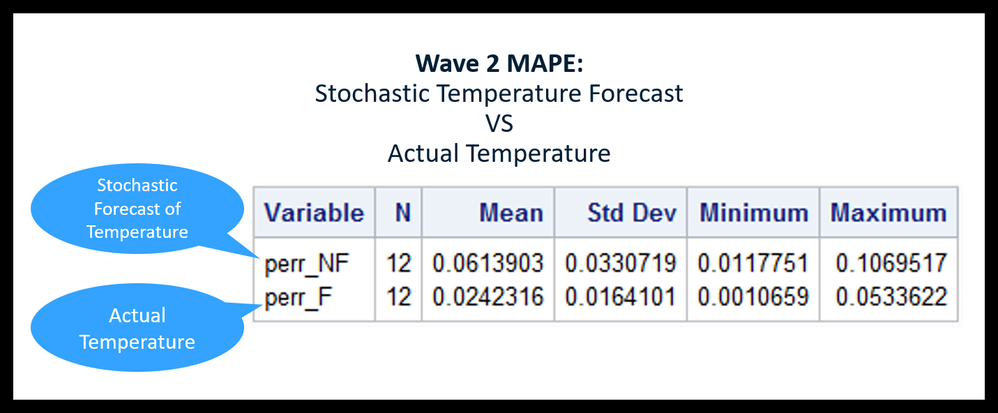
Task: Click the Minimum column header
Action: [x=753, y=212]
